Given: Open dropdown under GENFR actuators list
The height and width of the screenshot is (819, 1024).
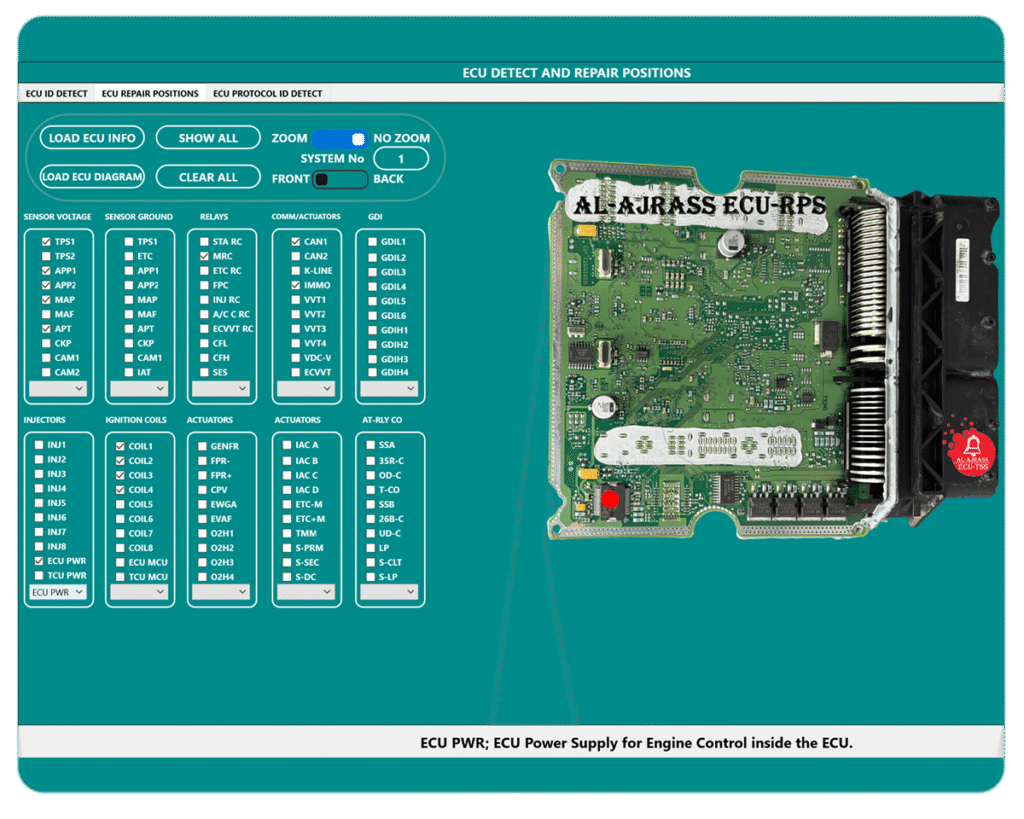Looking at the screenshot, I should click(221, 592).
